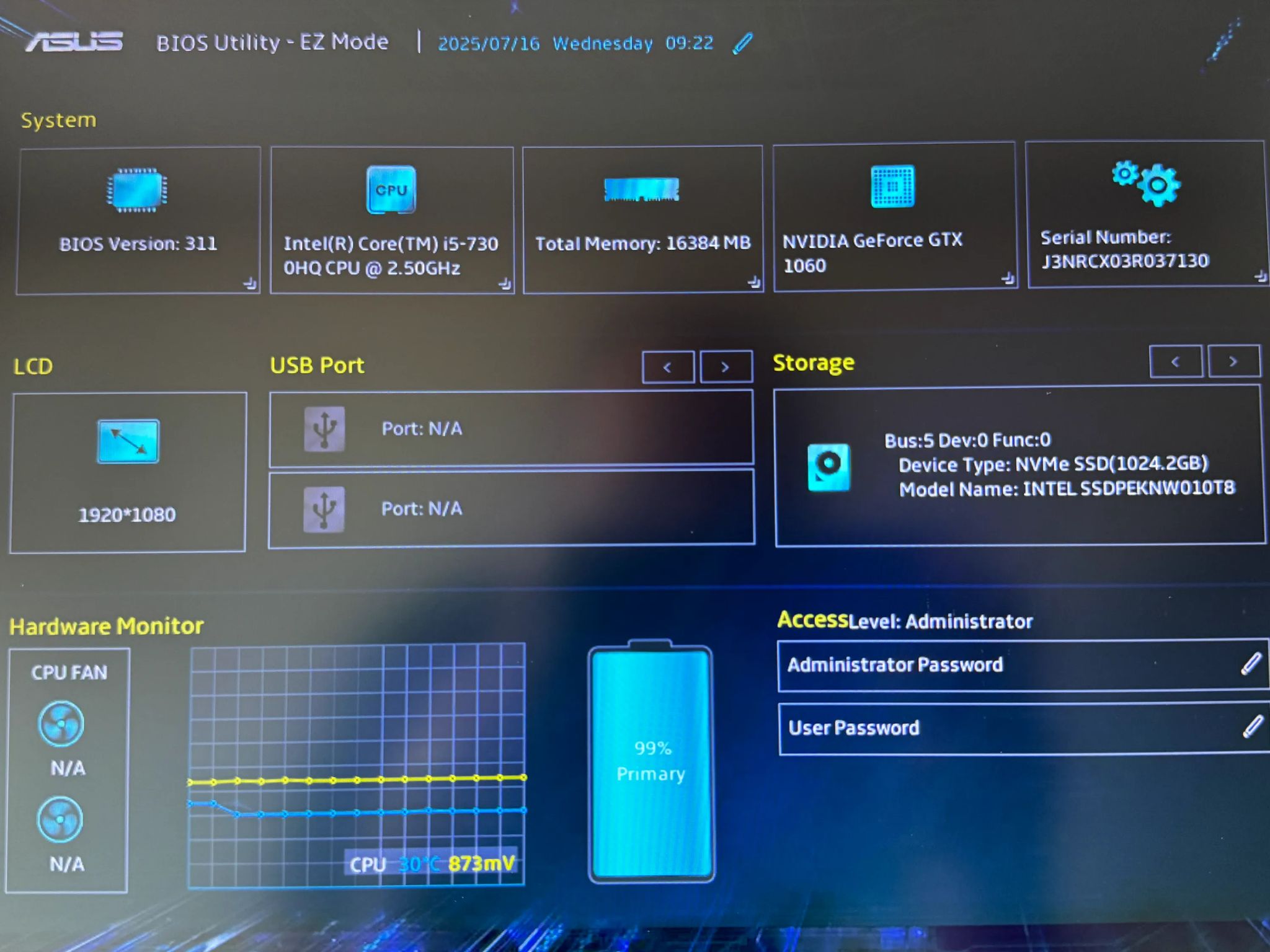Image resolution: width=1270 pixels, height=952 pixels.
Task: Click the lower CPU fan icon
Action: pos(60,819)
